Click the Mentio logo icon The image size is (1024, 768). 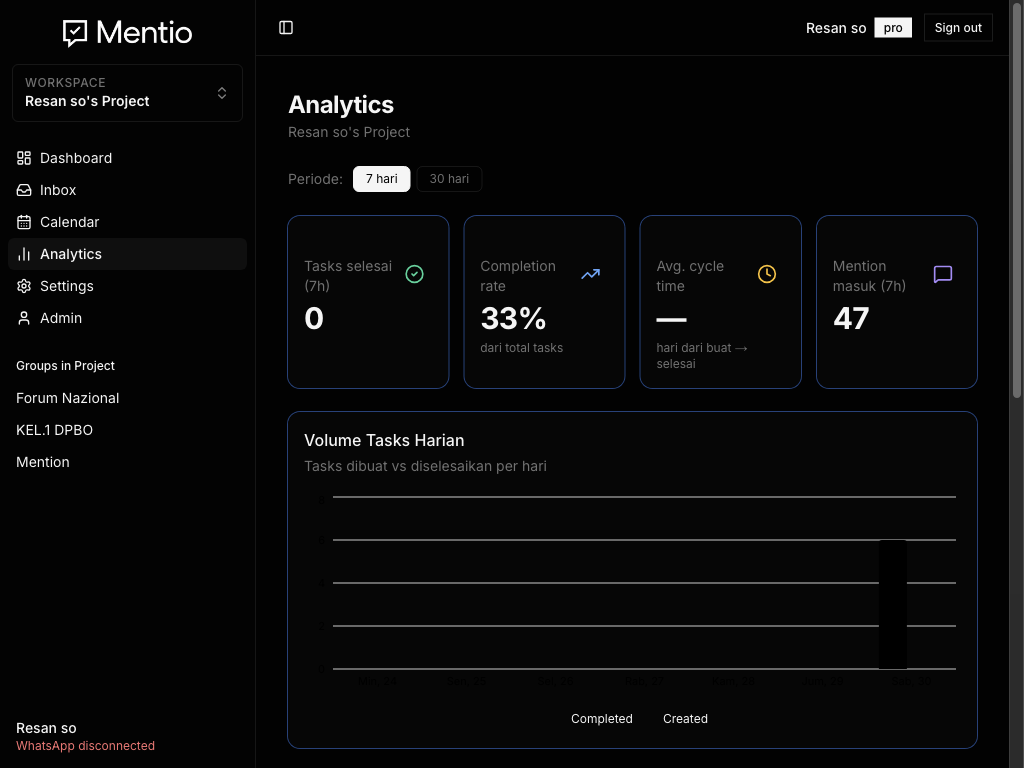tap(74, 33)
